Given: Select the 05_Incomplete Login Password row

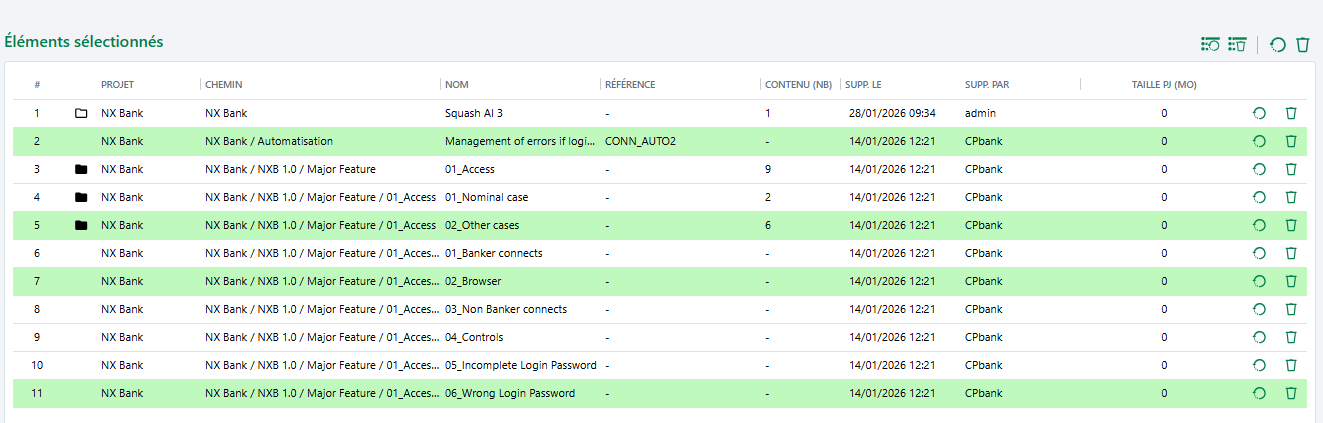Looking at the screenshot, I should point(520,365).
